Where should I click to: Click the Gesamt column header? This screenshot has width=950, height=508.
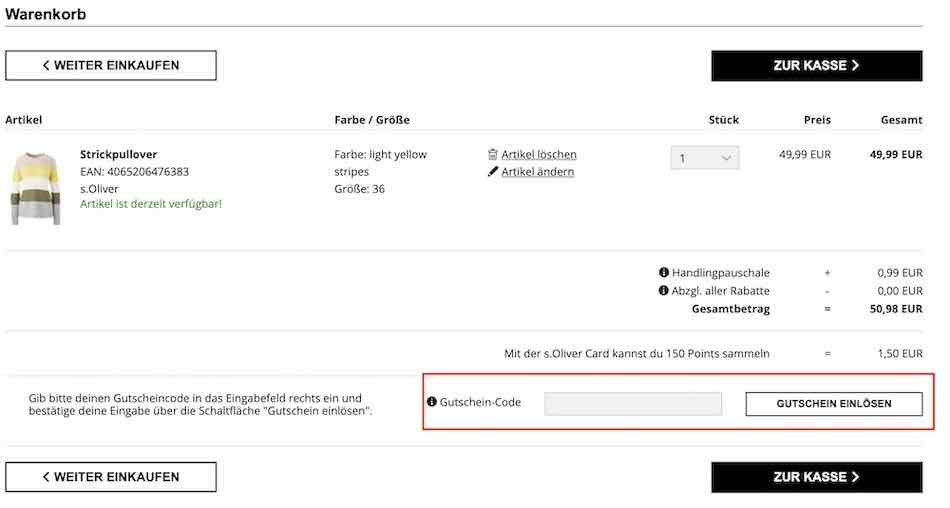(902, 120)
